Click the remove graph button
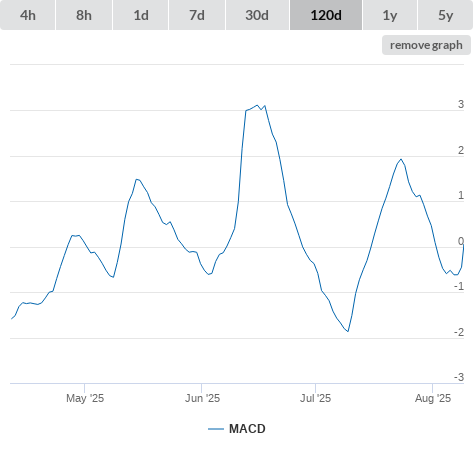The width and height of the screenshot is (474, 455). [426, 45]
